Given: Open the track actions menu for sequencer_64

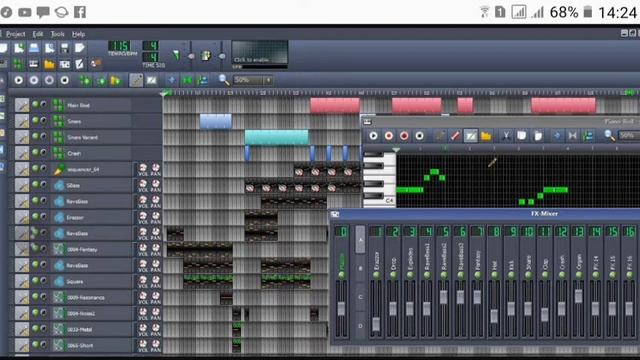Looking at the screenshot, I should tap(22, 169).
